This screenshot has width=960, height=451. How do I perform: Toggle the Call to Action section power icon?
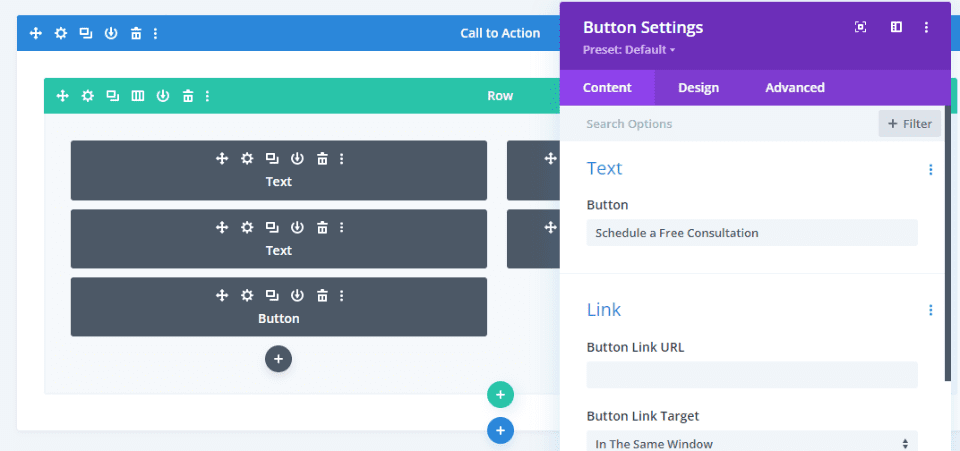coord(111,33)
